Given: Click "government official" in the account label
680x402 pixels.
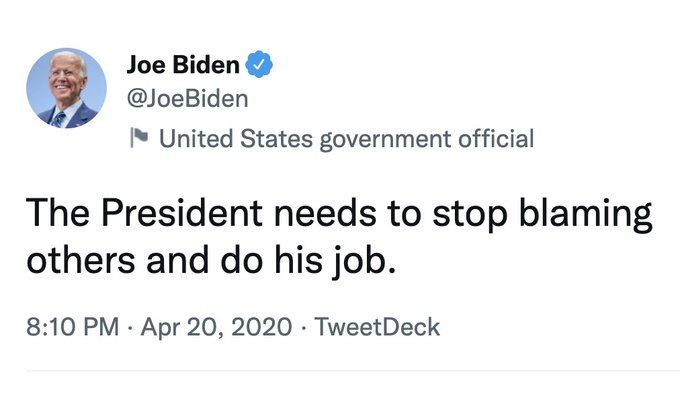Looking at the screenshot, I should click(428, 138).
